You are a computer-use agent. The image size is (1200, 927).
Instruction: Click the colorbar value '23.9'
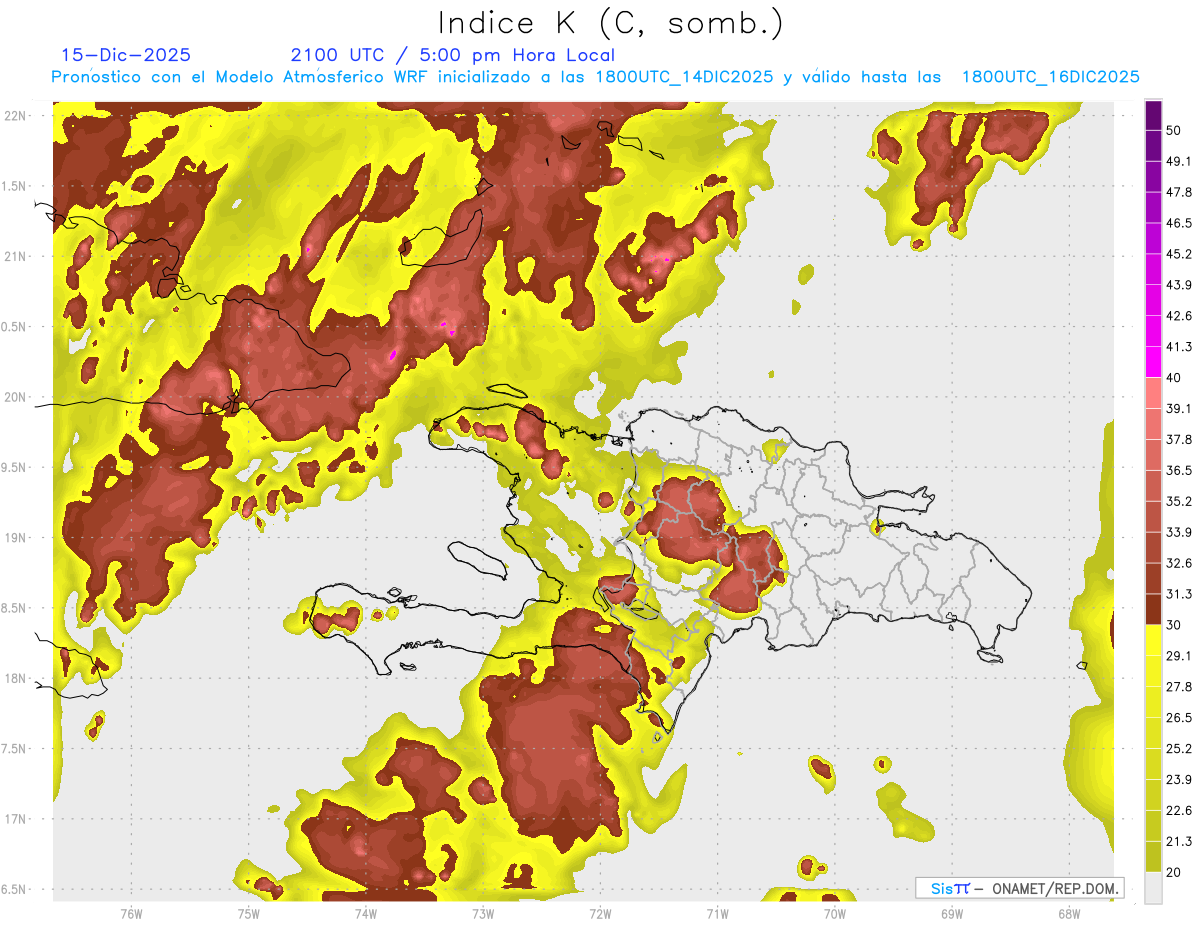click(x=1179, y=779)
